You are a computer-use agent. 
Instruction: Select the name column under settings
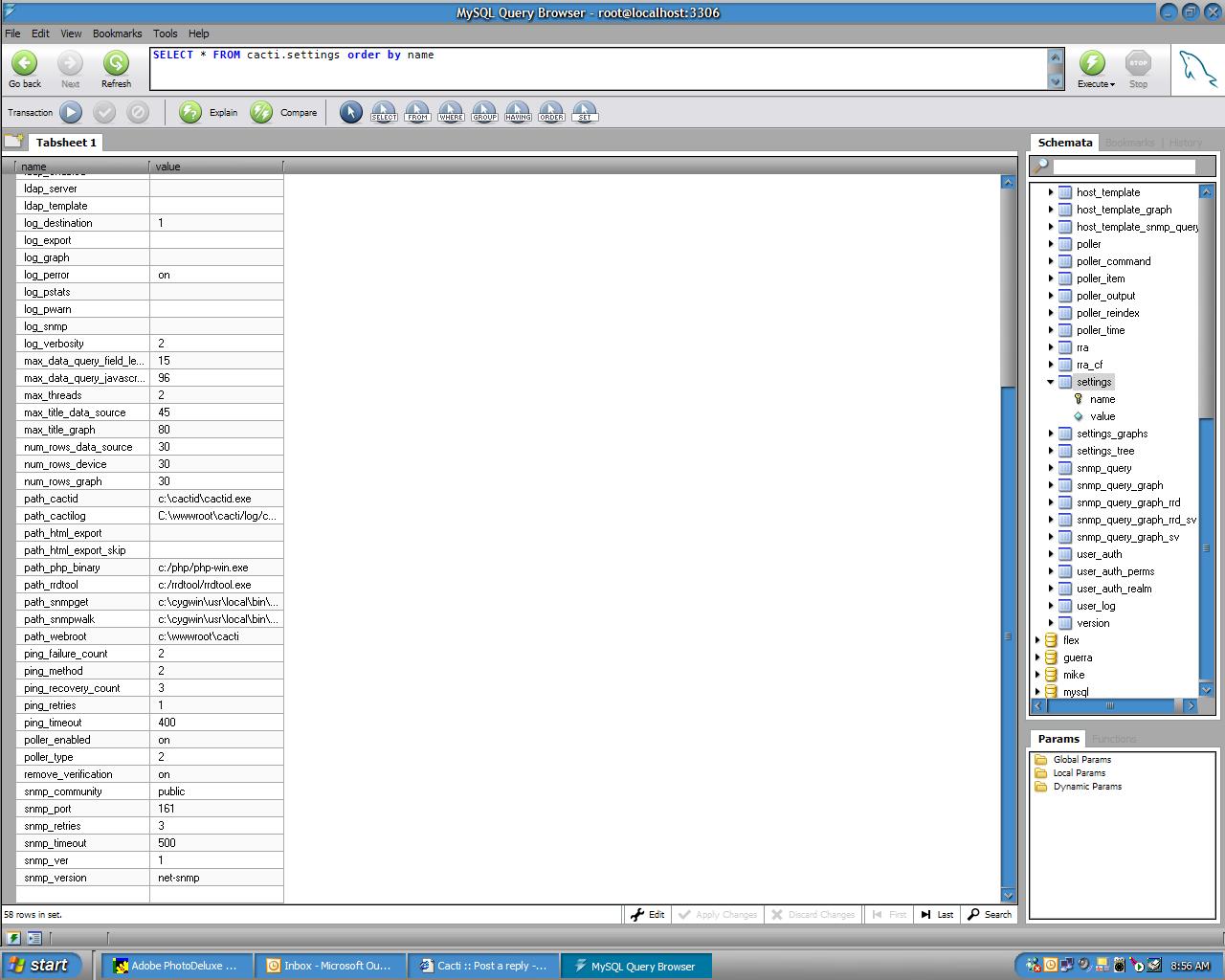pyautogui.click(x=1102, y=399)
